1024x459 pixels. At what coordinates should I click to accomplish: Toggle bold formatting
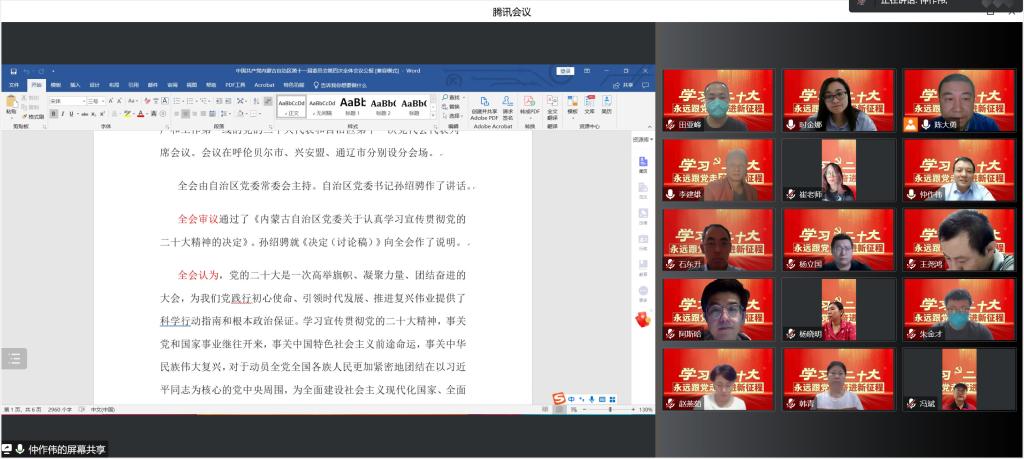52,114
